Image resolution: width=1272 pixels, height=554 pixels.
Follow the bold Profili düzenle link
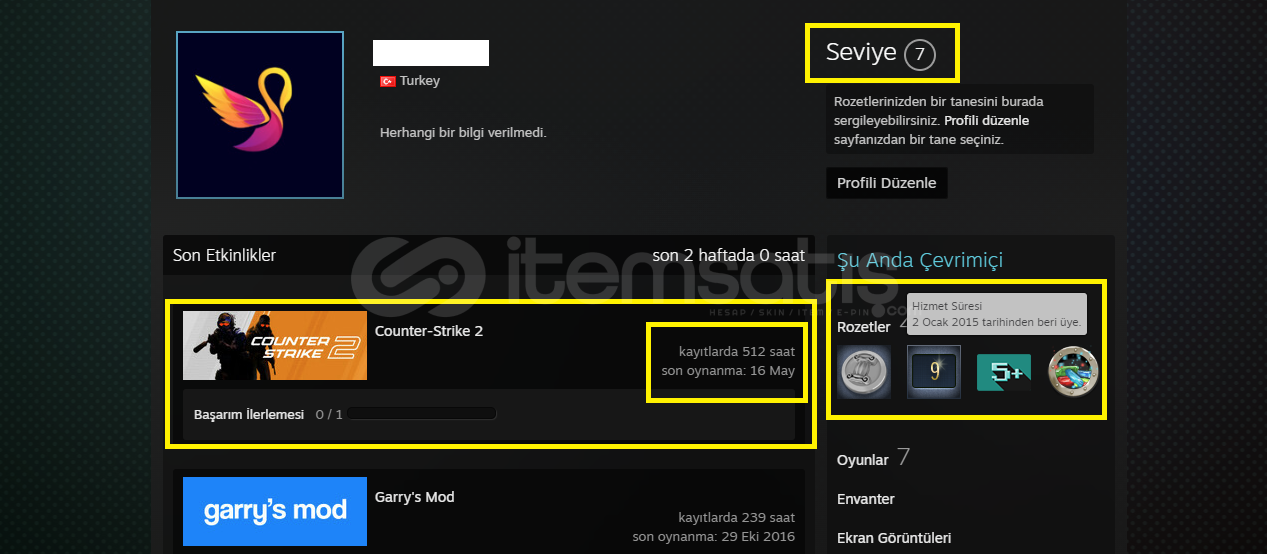(x=986, y=121)
